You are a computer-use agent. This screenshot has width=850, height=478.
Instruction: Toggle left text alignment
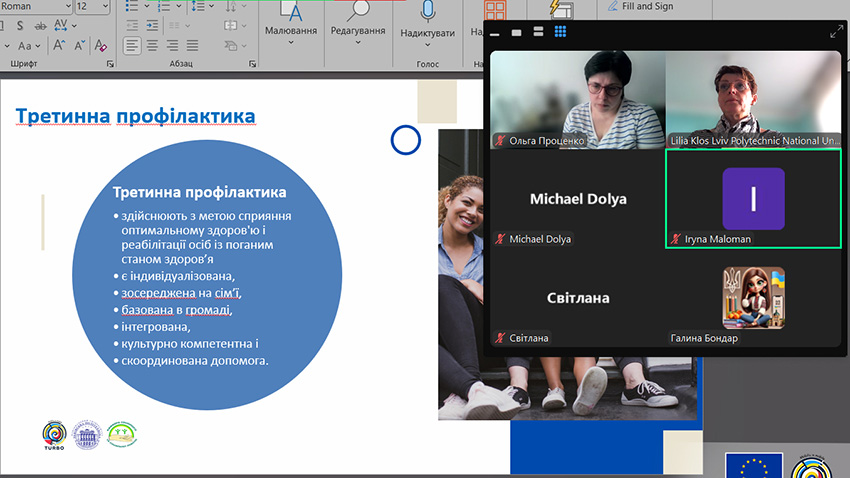coord(132,46)
